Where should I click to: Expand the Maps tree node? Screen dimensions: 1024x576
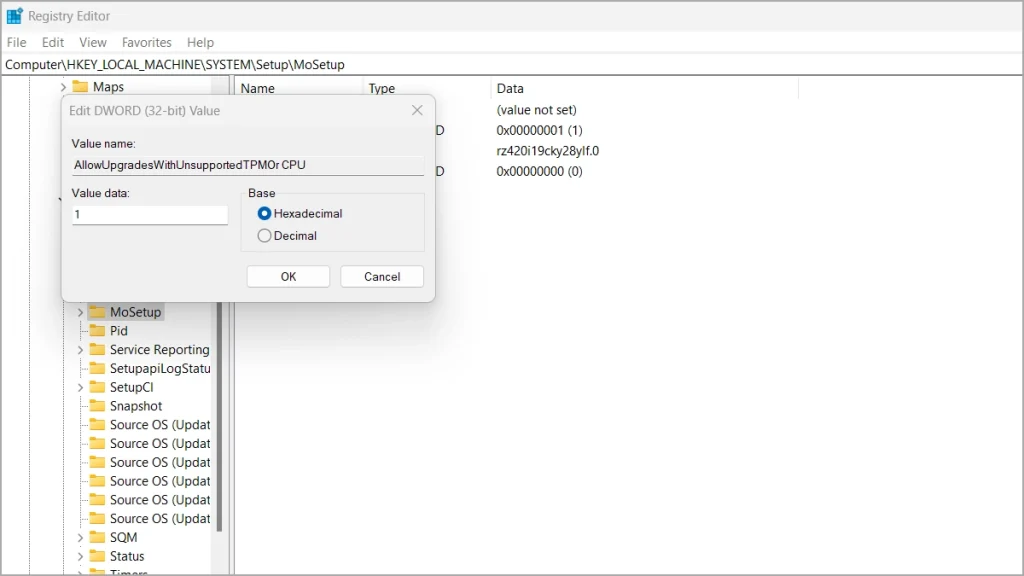(63, 87)
